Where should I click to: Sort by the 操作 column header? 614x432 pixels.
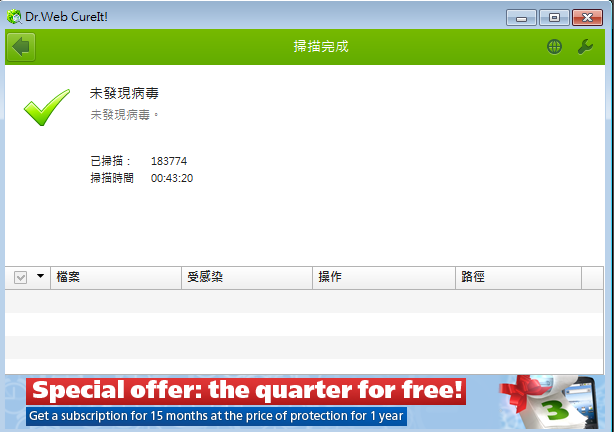click(384, 278)
